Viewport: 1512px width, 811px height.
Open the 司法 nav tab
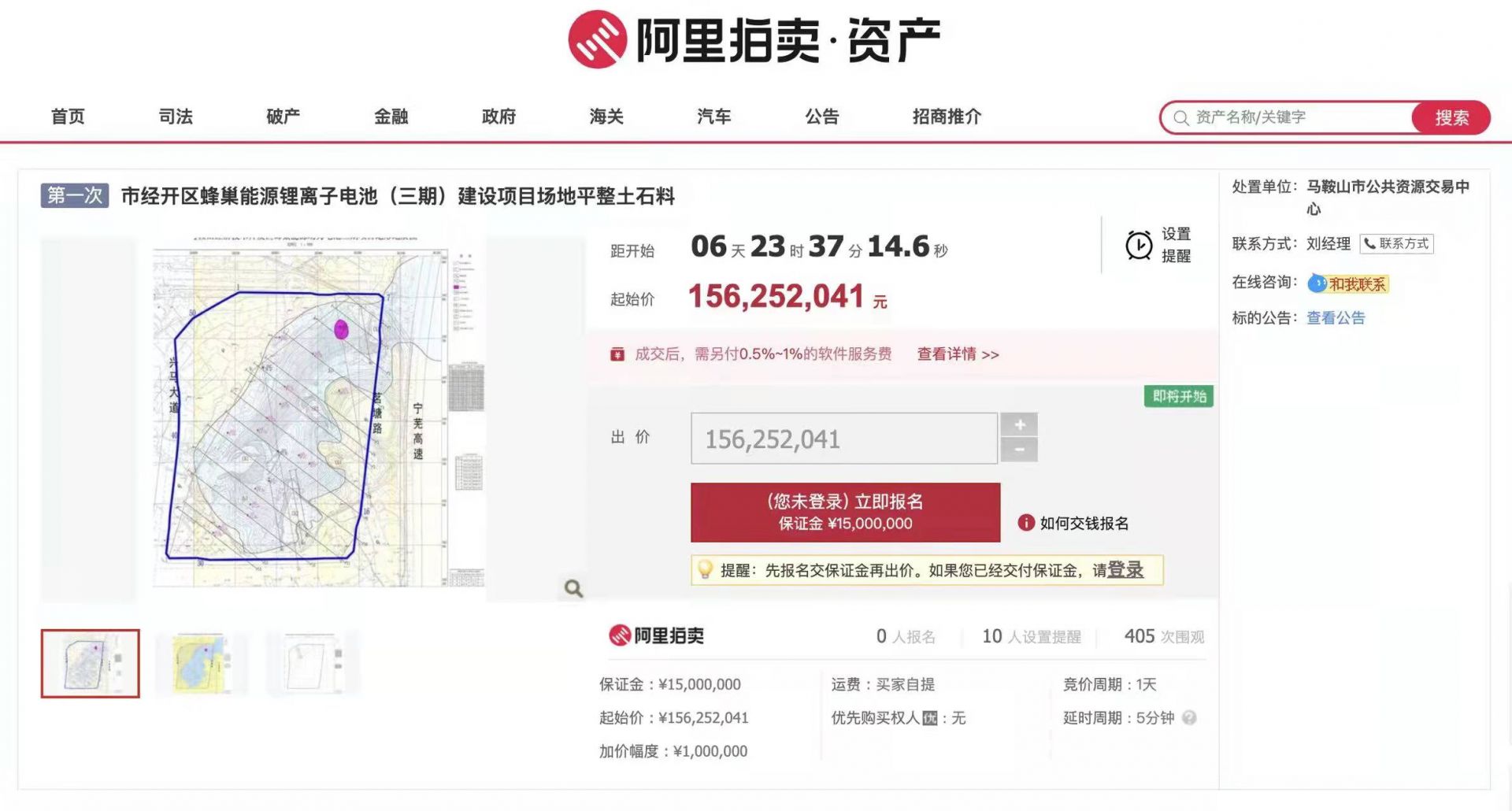point(176,117)
